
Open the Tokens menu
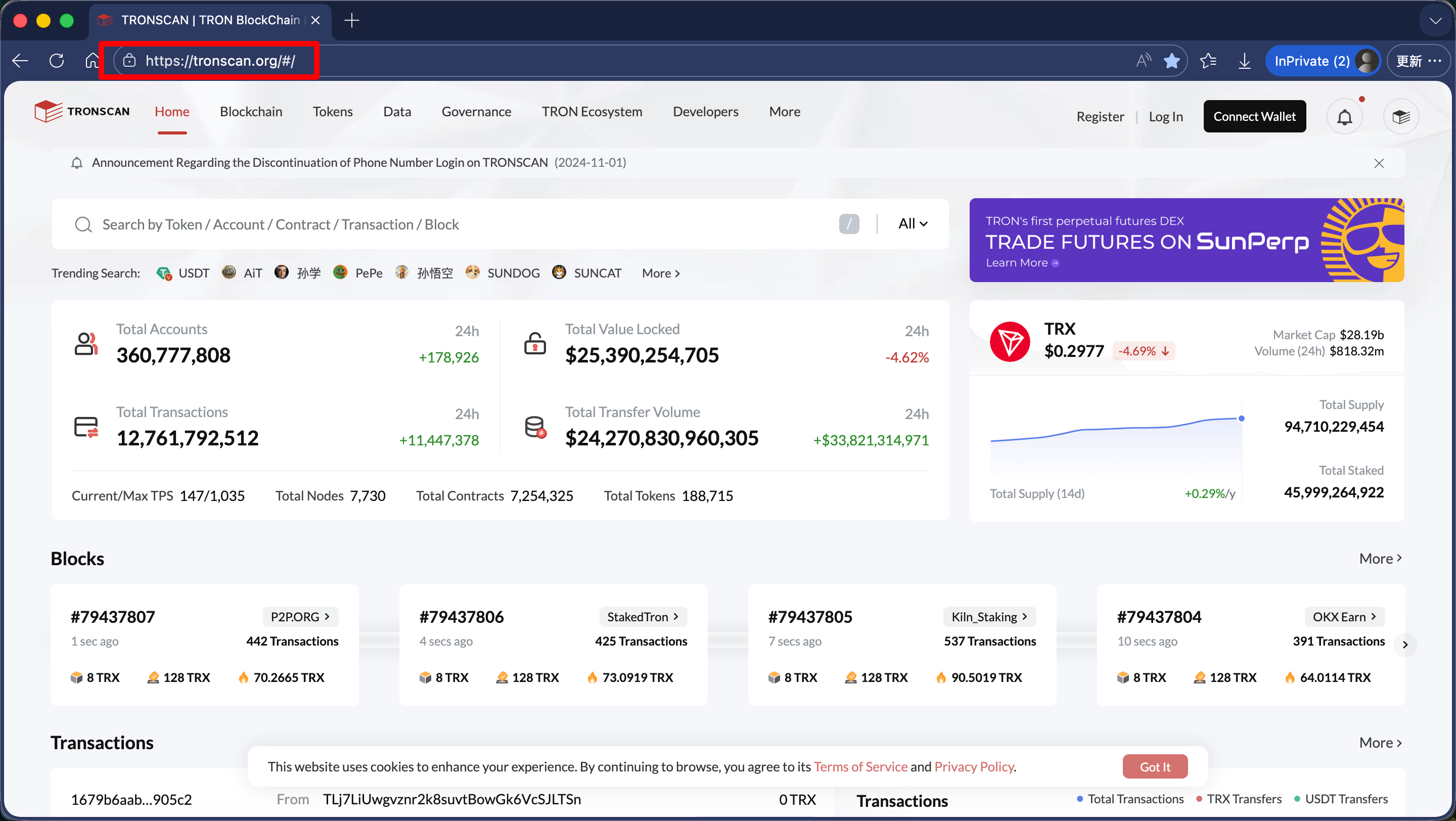[x=332, y=111]
